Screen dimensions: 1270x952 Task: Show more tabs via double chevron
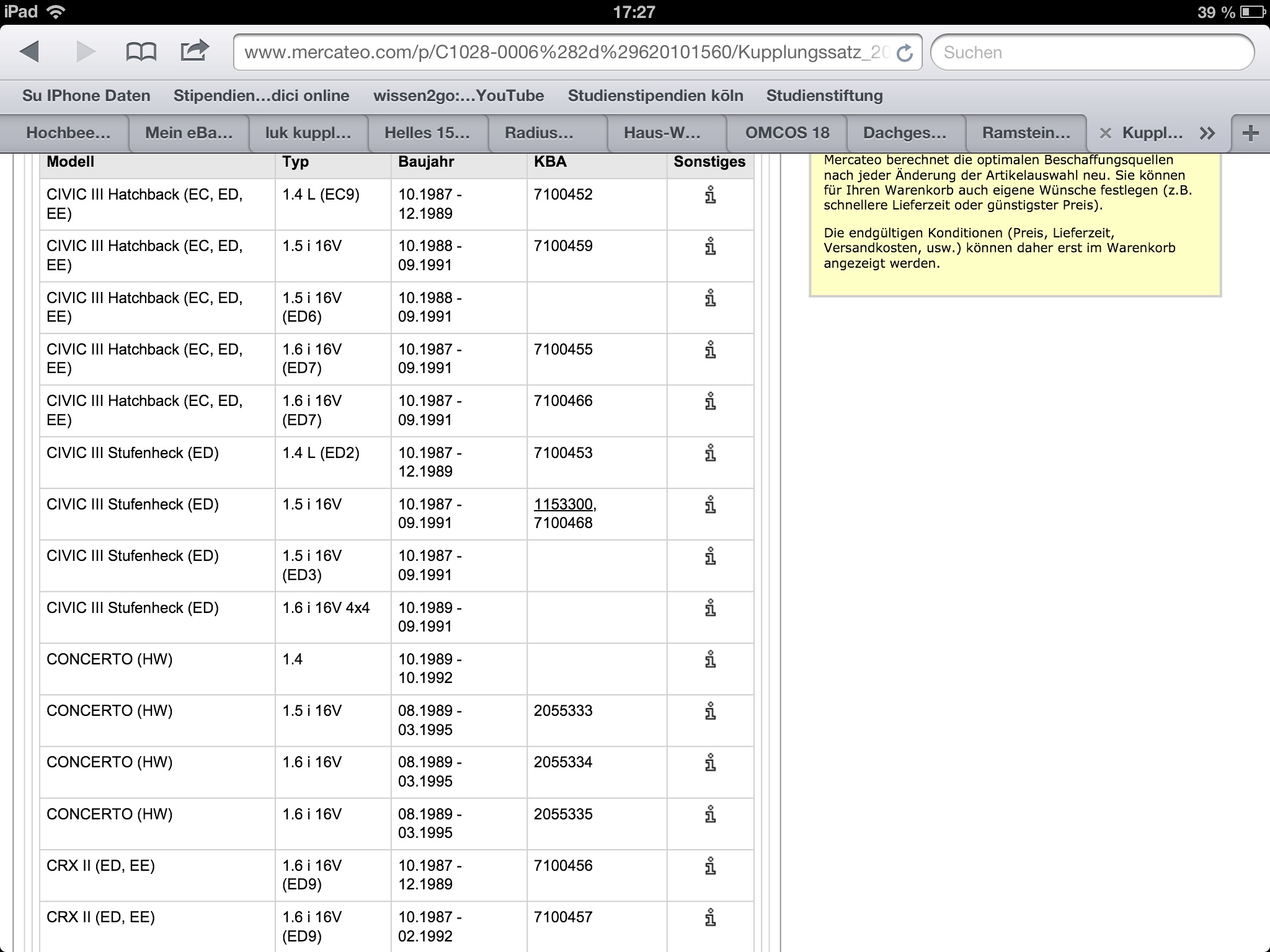[x=1207, y=133]
